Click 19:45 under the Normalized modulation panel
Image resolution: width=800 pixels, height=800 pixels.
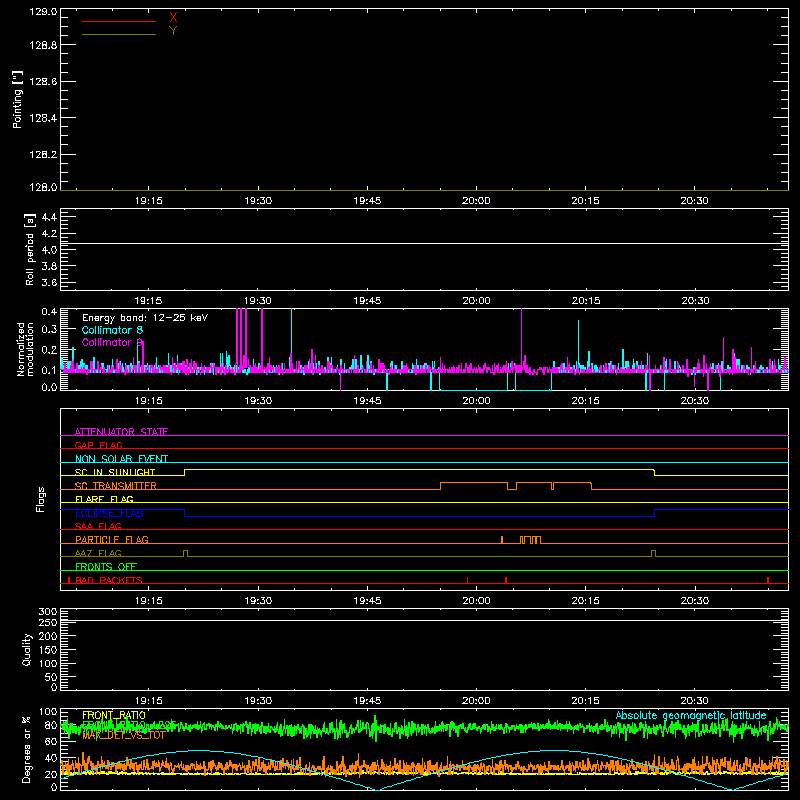pos(367,401)
